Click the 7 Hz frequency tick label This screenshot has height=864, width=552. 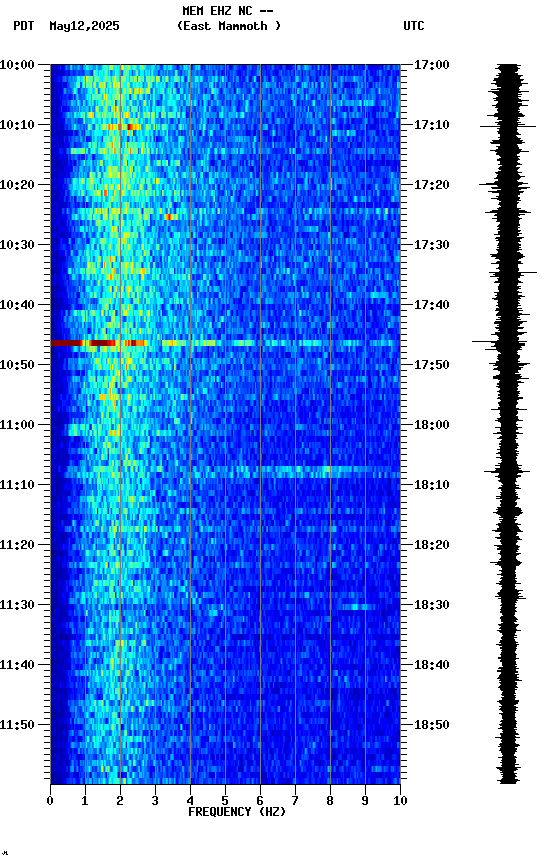[295, 801]
